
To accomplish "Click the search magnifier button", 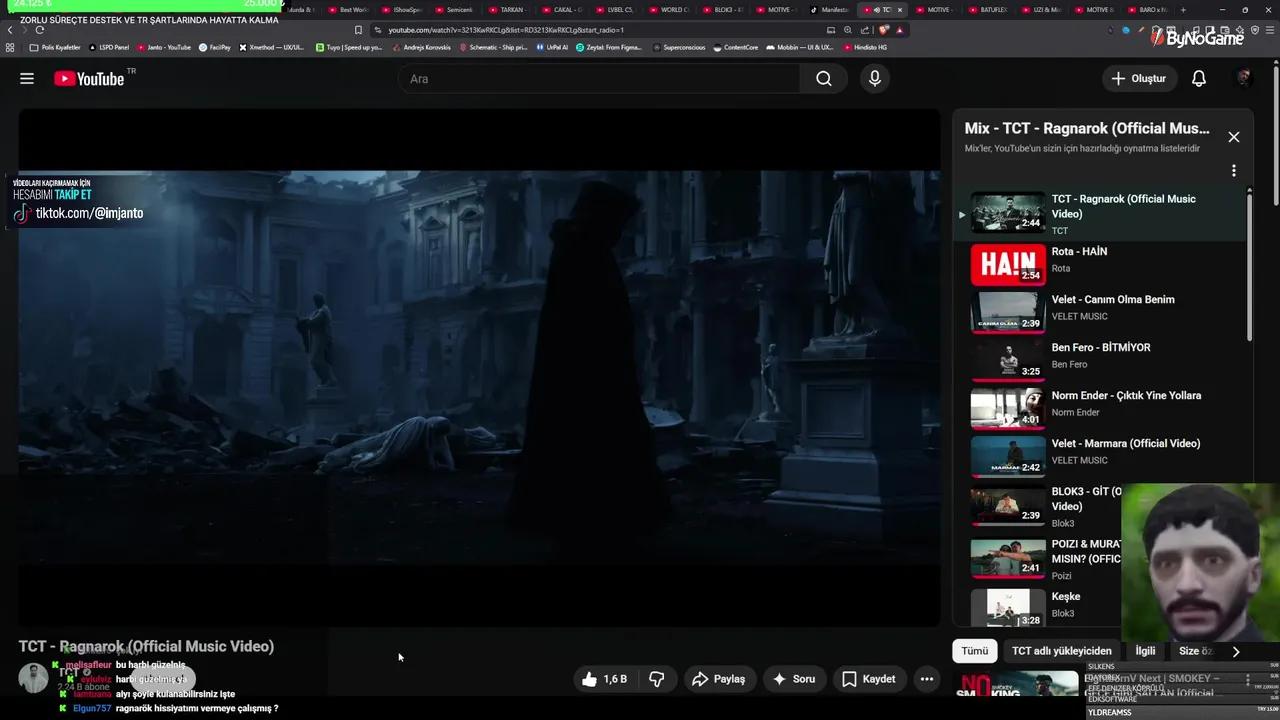I will coord(824,79).
